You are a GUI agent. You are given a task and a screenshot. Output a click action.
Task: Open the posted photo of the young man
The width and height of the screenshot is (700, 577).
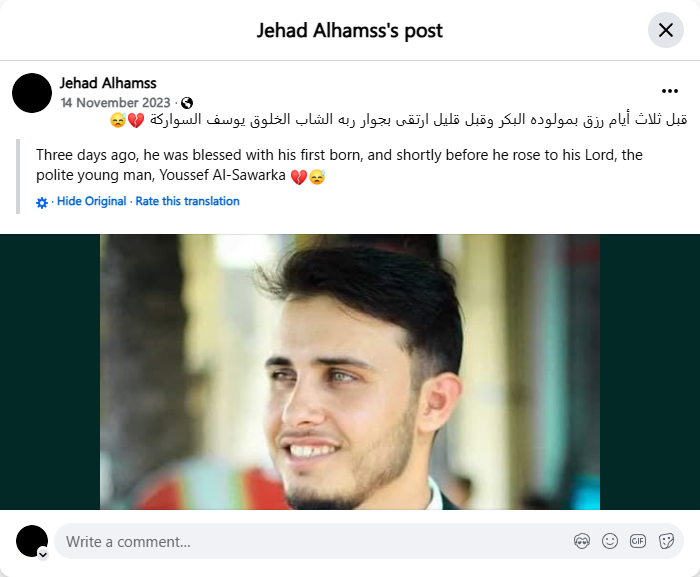click(x=350, y=372)
